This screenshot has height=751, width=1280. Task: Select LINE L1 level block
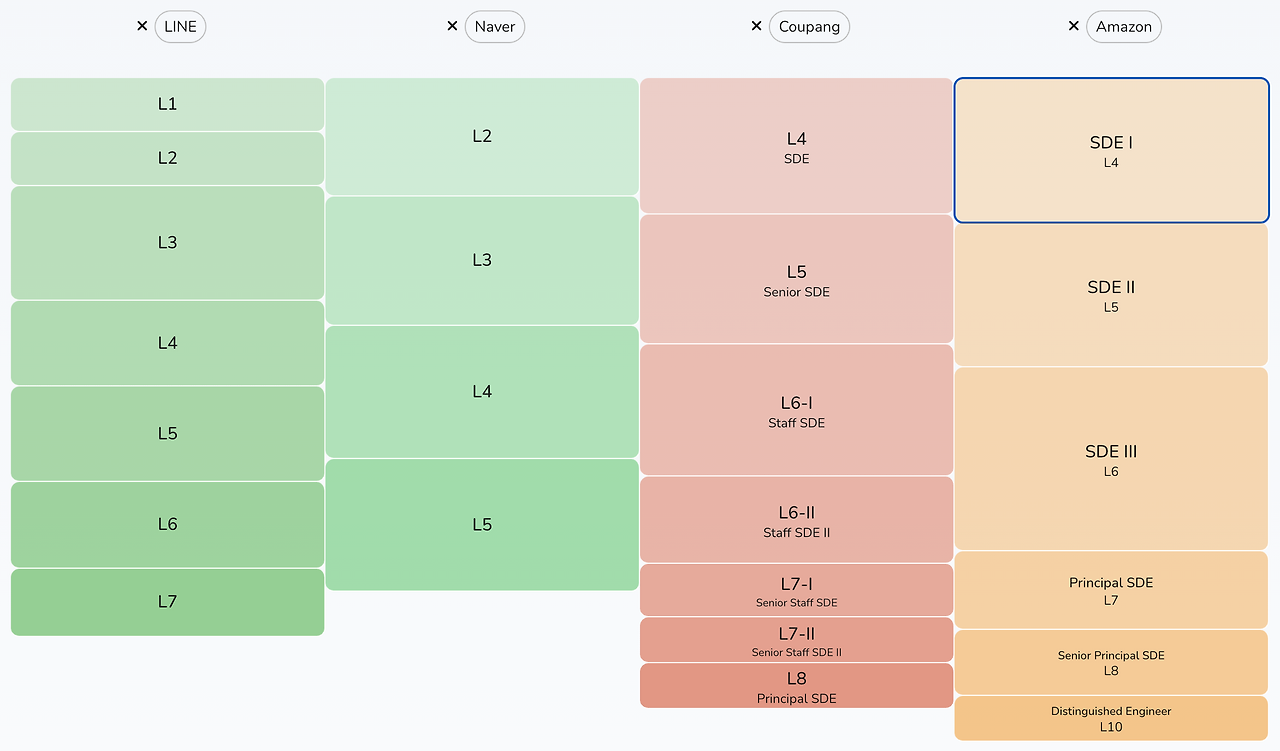pos(167,104)
